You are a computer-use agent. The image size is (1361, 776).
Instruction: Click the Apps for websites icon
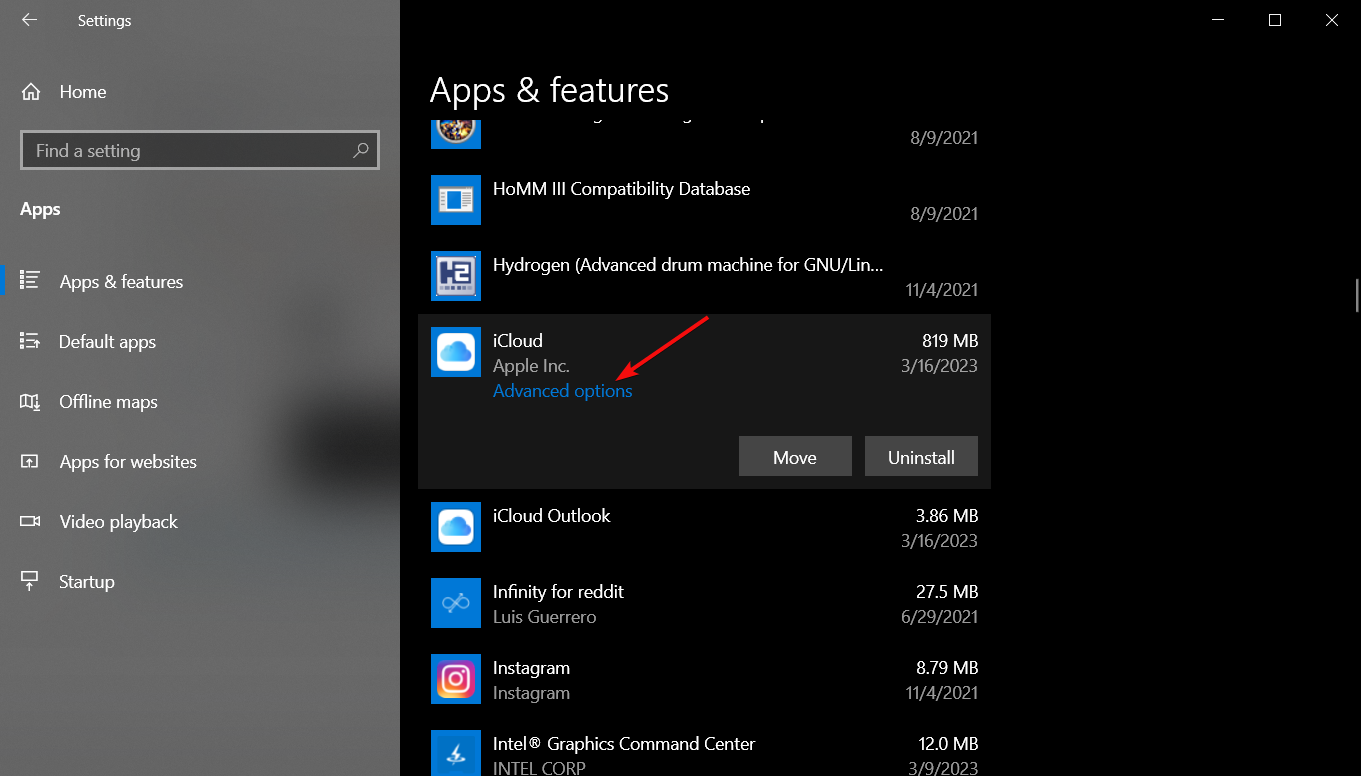(30, 461)
